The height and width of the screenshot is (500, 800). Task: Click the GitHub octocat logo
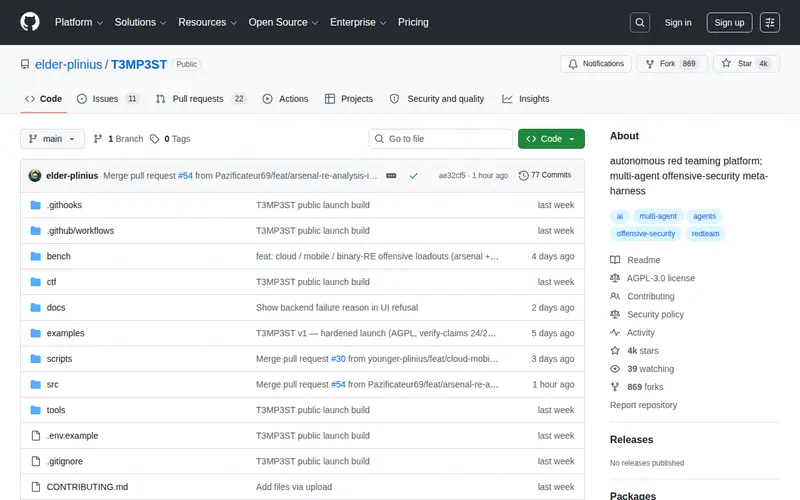click(30, 22)
